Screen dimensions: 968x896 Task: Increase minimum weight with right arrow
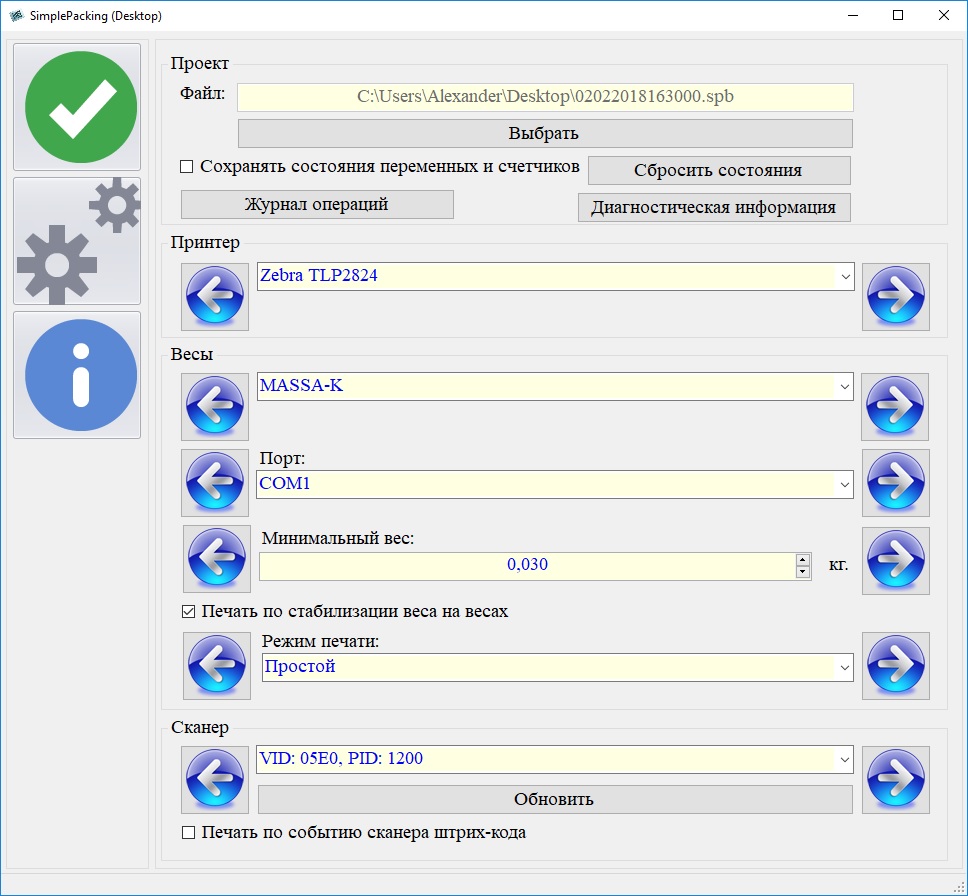pos(896,561)
